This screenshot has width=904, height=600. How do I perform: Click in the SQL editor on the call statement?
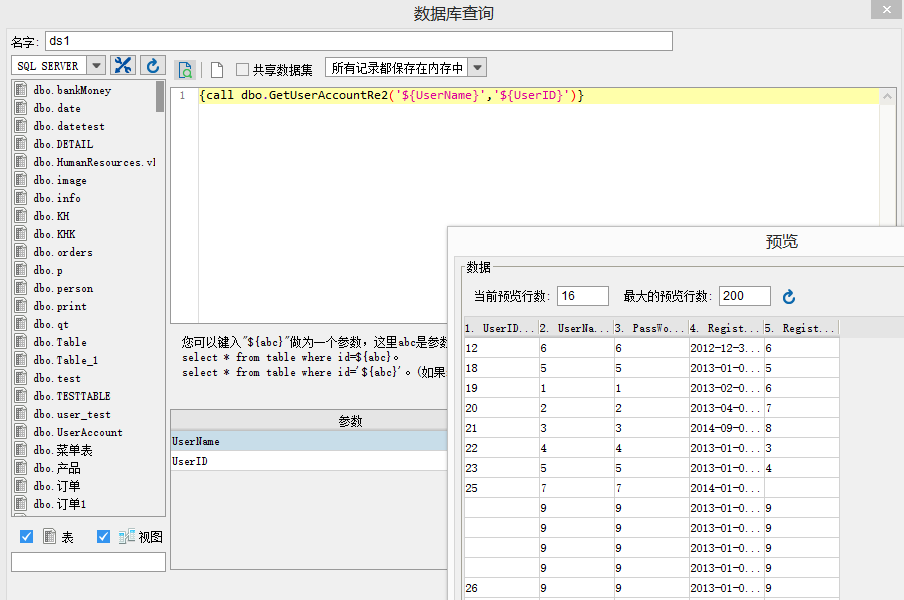[391, 95]
